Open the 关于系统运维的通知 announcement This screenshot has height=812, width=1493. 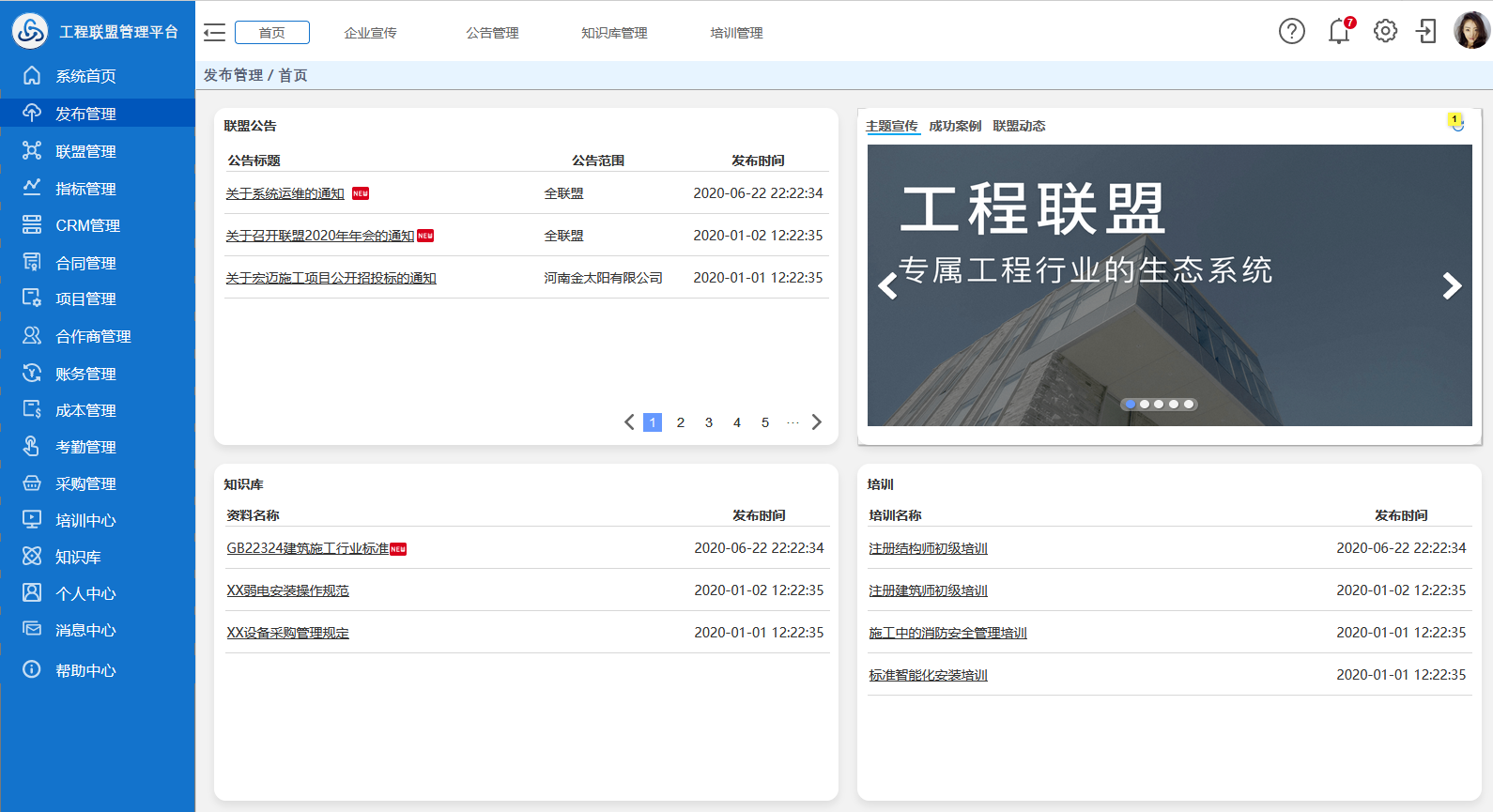(x=285, y=193)
